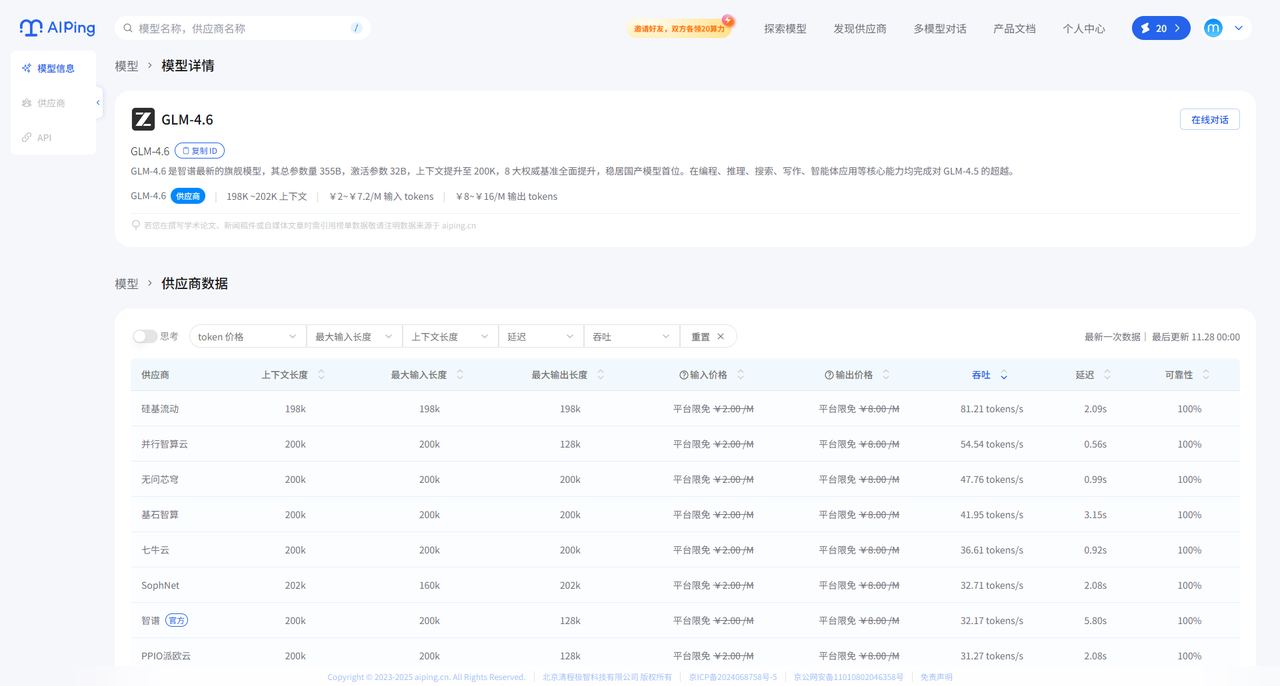Screen dimensions: 1280x686
Task: Open 多模型对话 in top navigation
Action: [x=940, y=29]
